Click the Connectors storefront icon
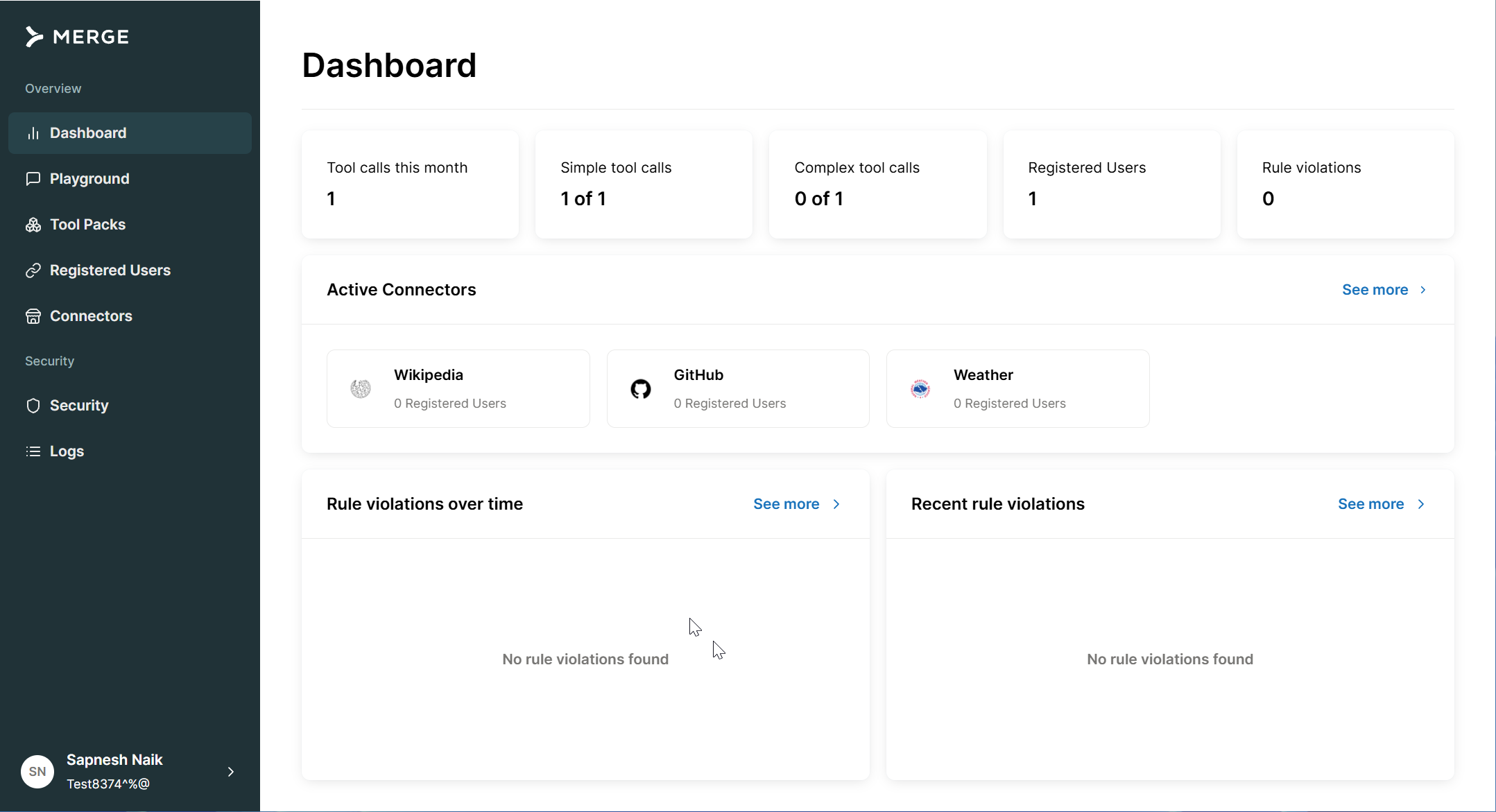The width and height of the screenshot is (1496, 812). 33,316
